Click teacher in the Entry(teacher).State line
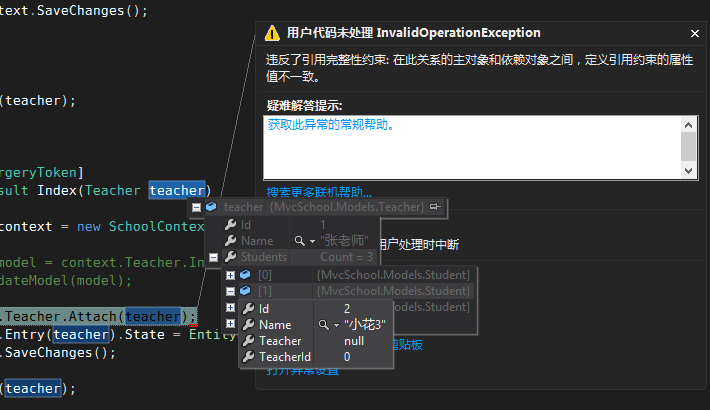Viewport: 710px width, 410px height. pyautogui.click(x=81, y=335)
